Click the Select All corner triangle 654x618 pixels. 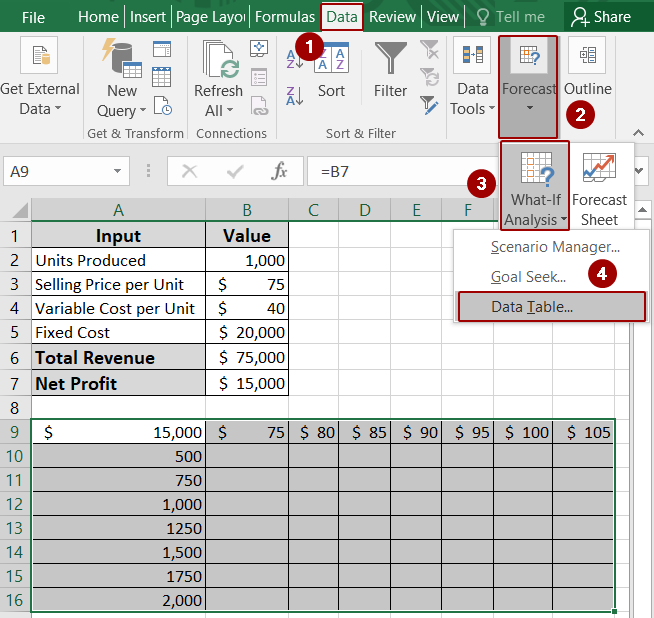(x=20, y=210)
